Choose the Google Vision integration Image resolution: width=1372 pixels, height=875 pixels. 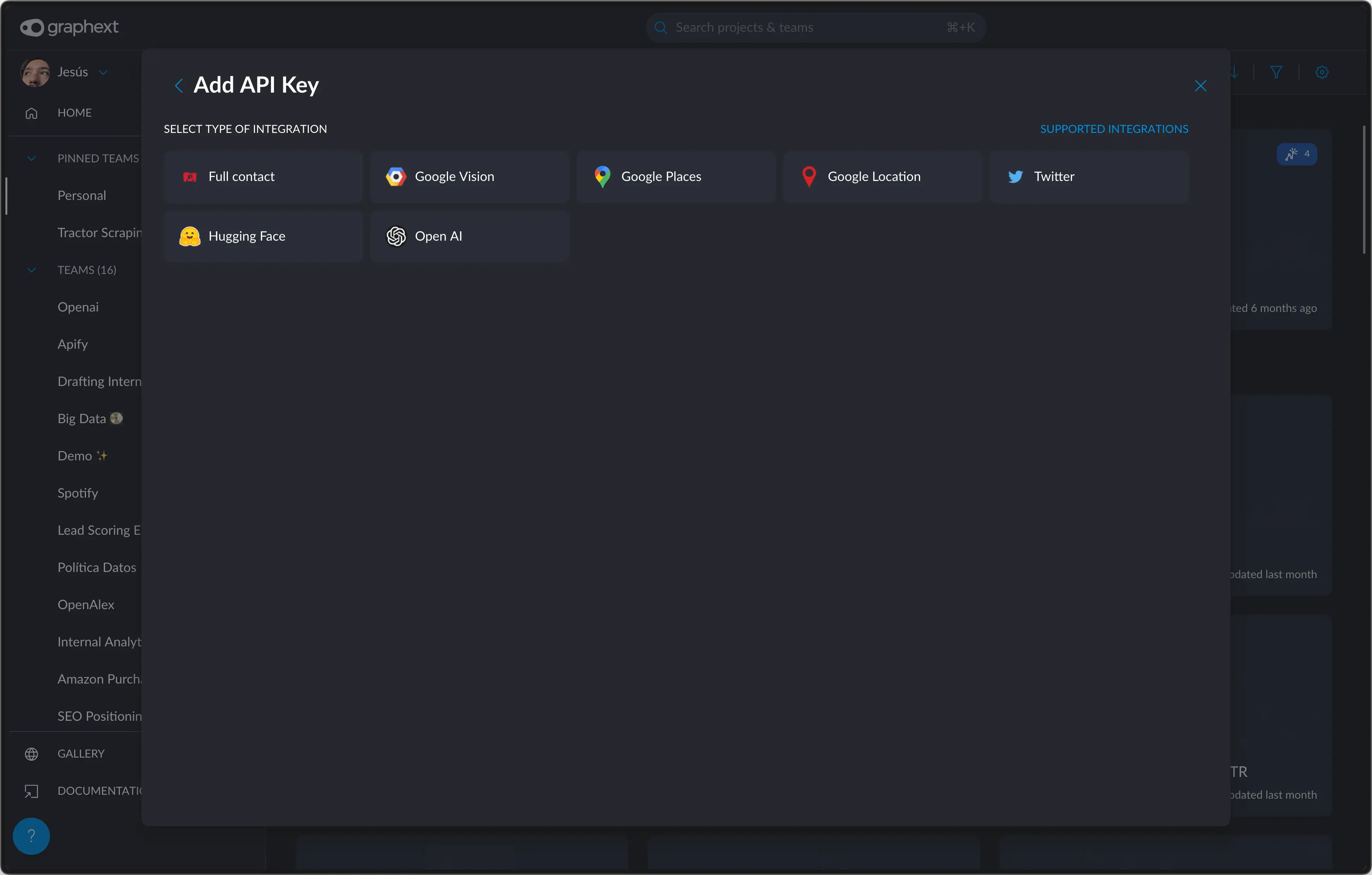(x=469, y=177)
